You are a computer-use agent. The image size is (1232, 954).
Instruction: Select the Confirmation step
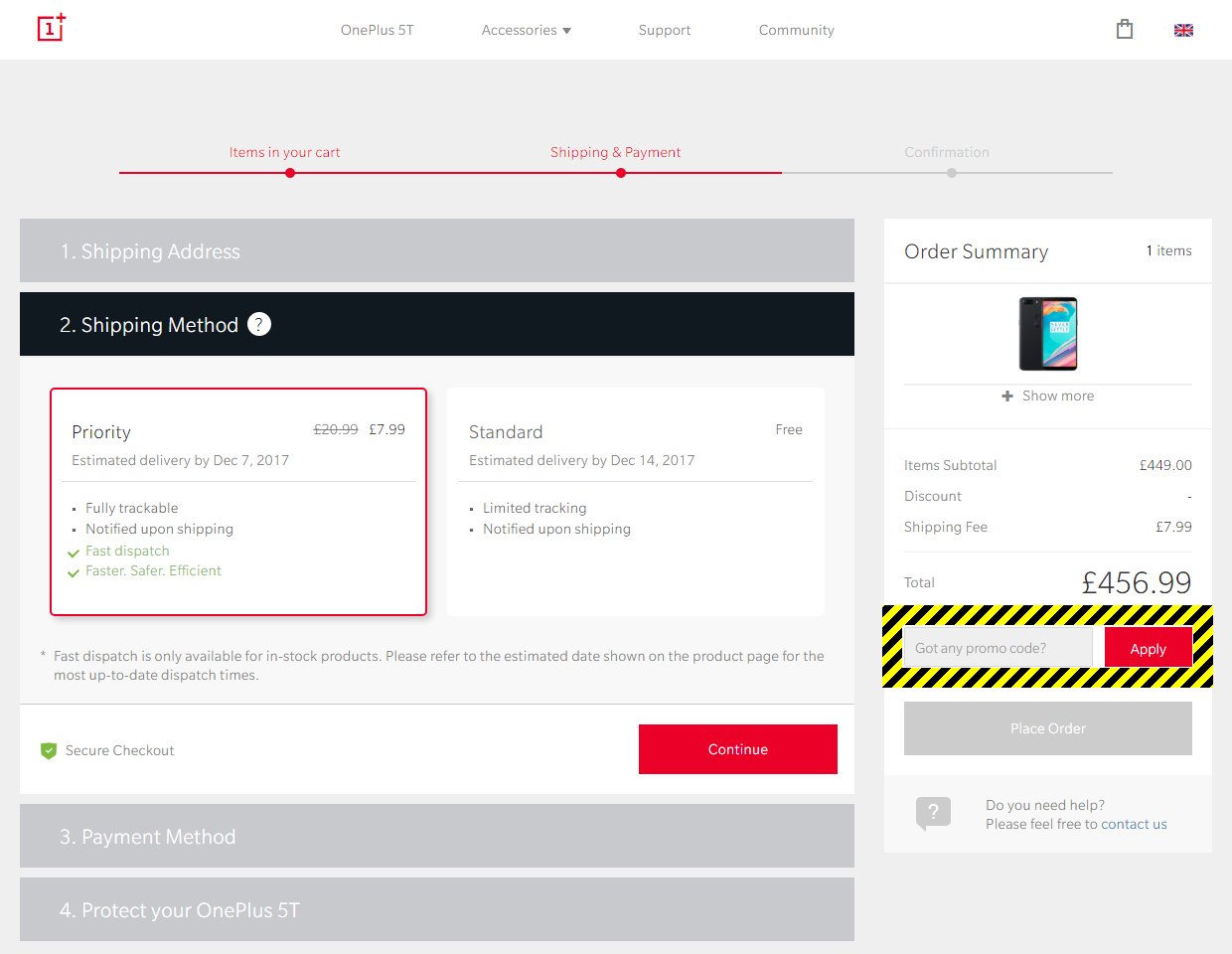click(947, 152)
